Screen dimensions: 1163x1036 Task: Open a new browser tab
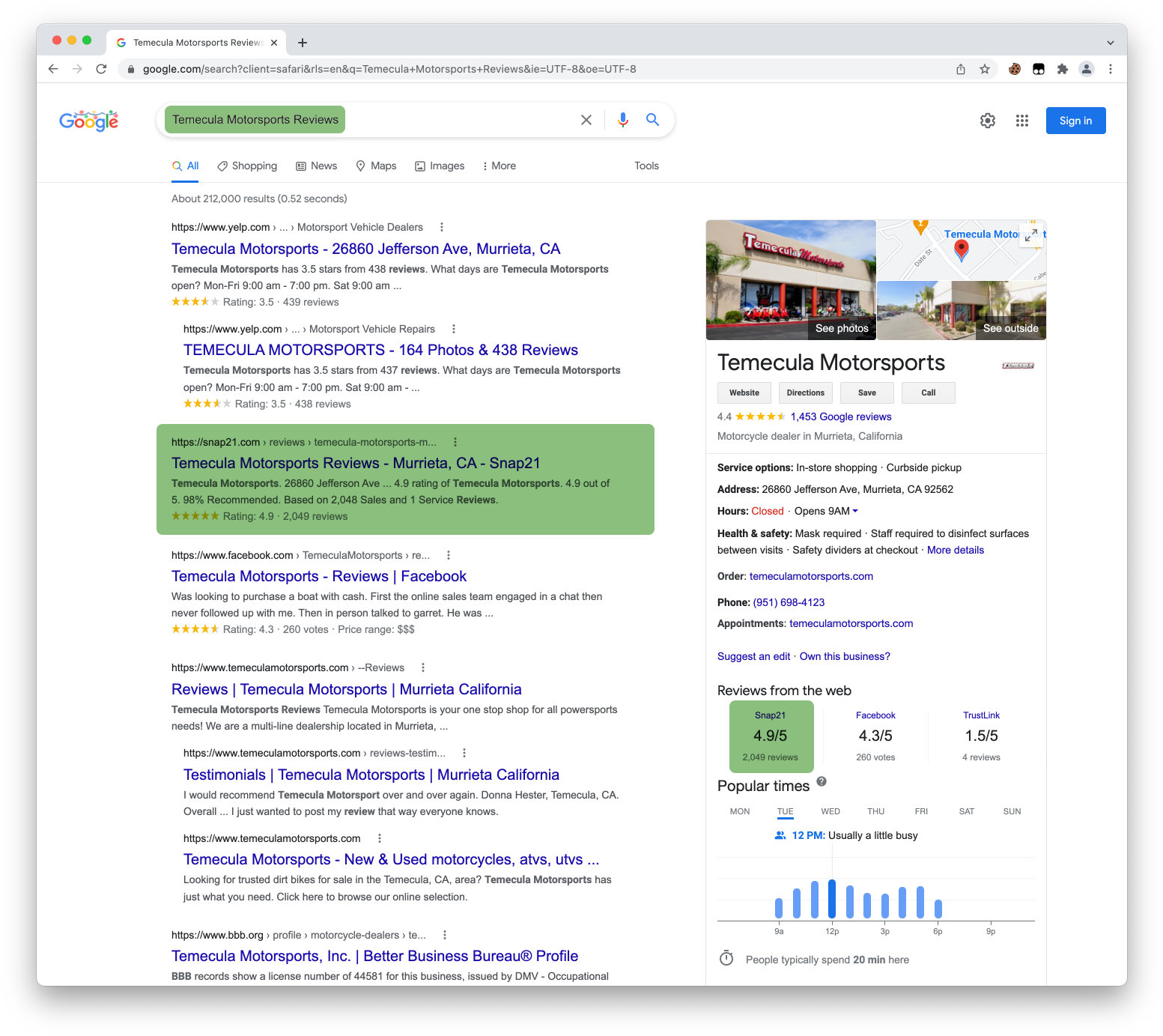pos(303,43)
